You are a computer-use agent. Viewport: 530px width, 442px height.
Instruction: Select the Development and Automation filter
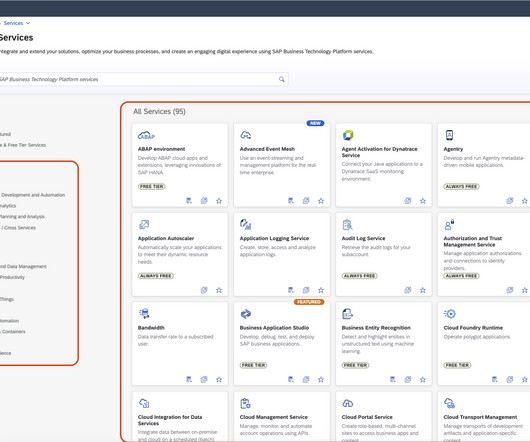(33, 195)
